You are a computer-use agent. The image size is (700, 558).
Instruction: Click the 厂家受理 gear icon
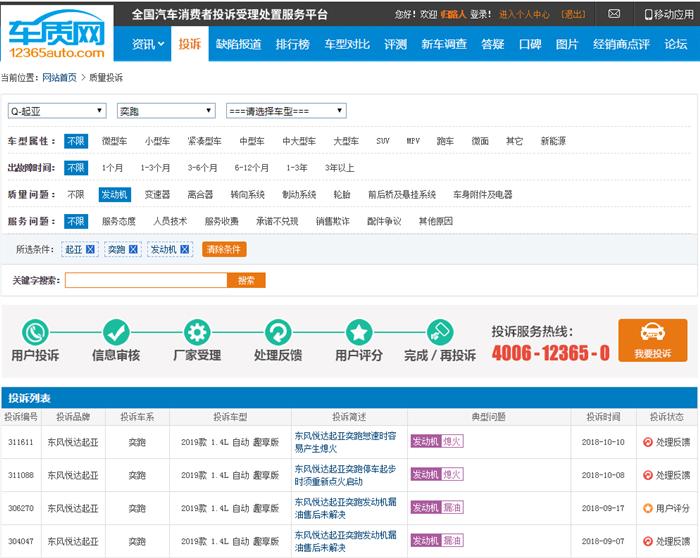pyautogui.click(x=197, y=333)
